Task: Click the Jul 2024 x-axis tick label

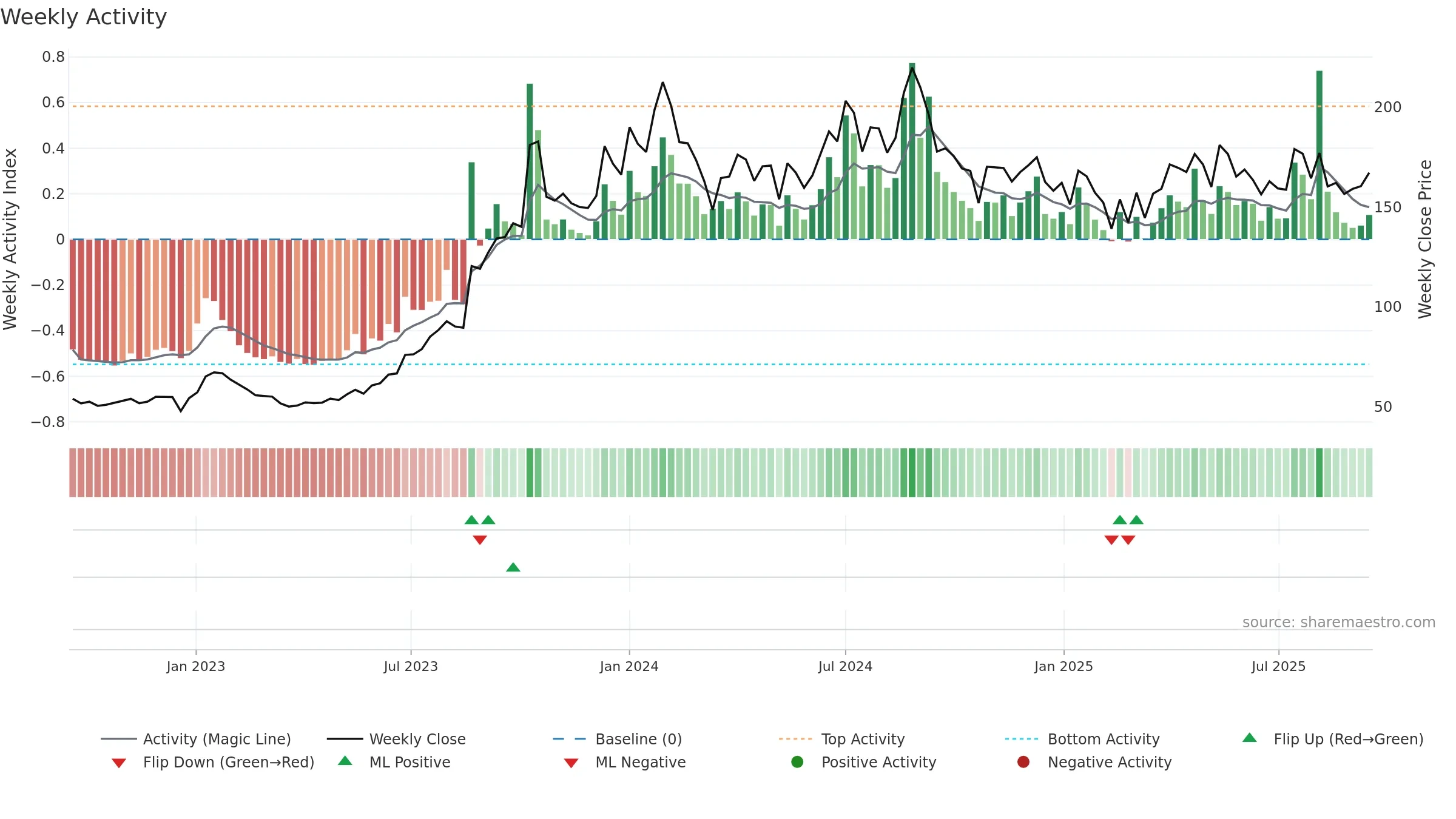Action: coord(845,666)
